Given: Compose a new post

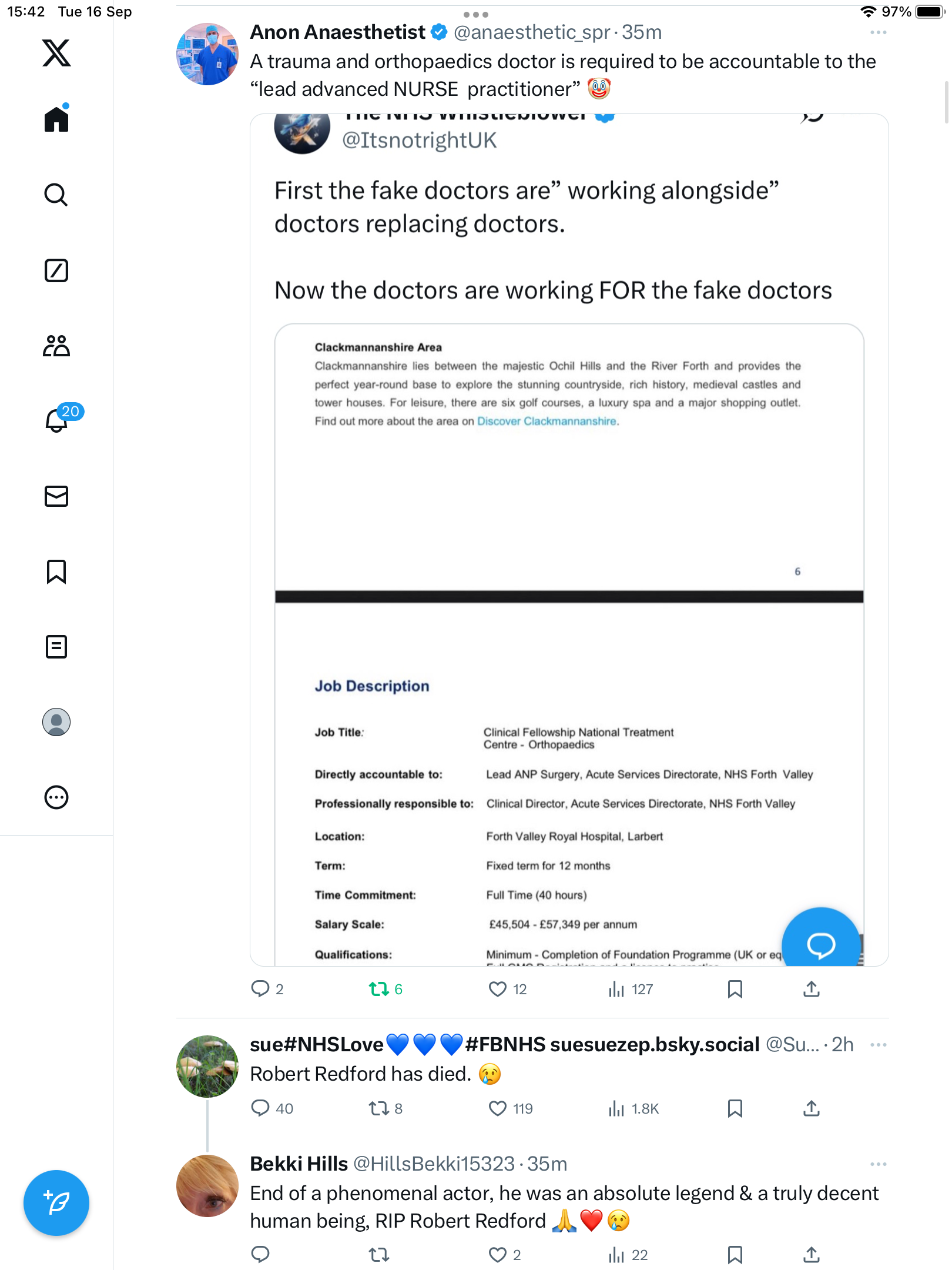Looking at the screenshot, I should tap(56, 1203).
